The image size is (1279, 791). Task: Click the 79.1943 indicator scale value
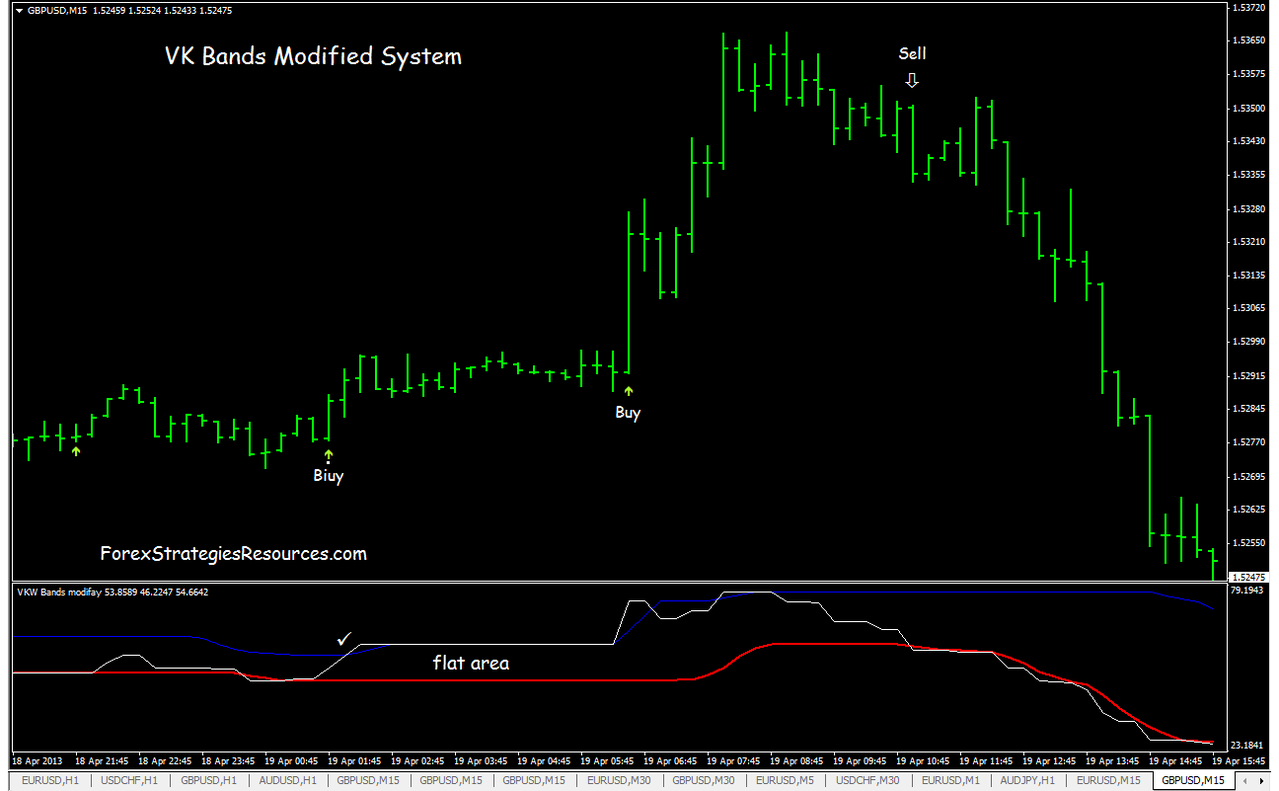click(1249, 591)
